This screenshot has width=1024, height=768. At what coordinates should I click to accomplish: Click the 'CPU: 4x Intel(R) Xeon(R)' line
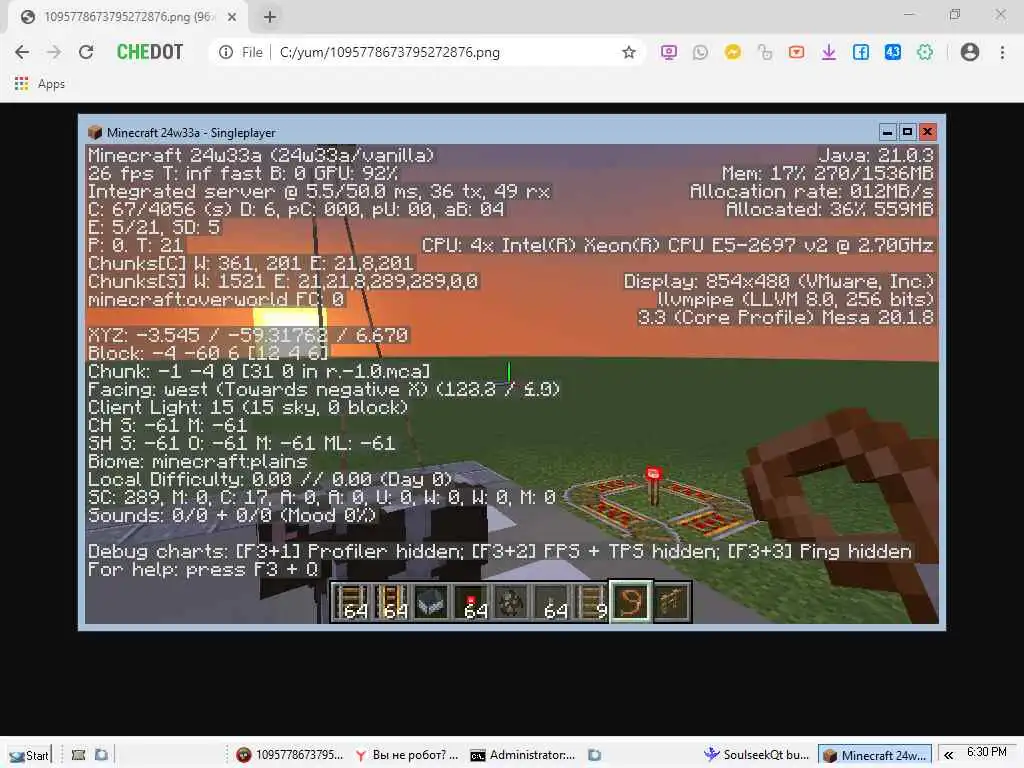[678, 245]
